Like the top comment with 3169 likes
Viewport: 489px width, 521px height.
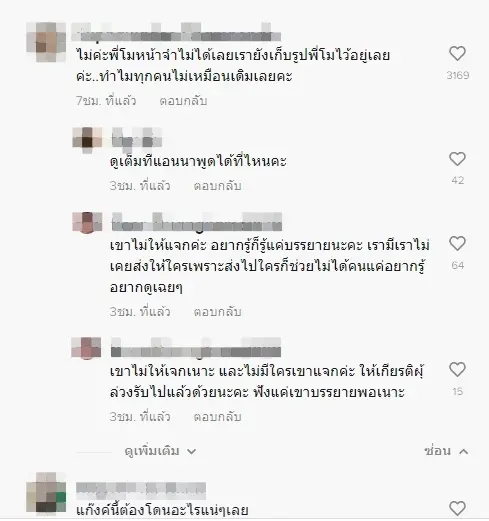(457, 54)
